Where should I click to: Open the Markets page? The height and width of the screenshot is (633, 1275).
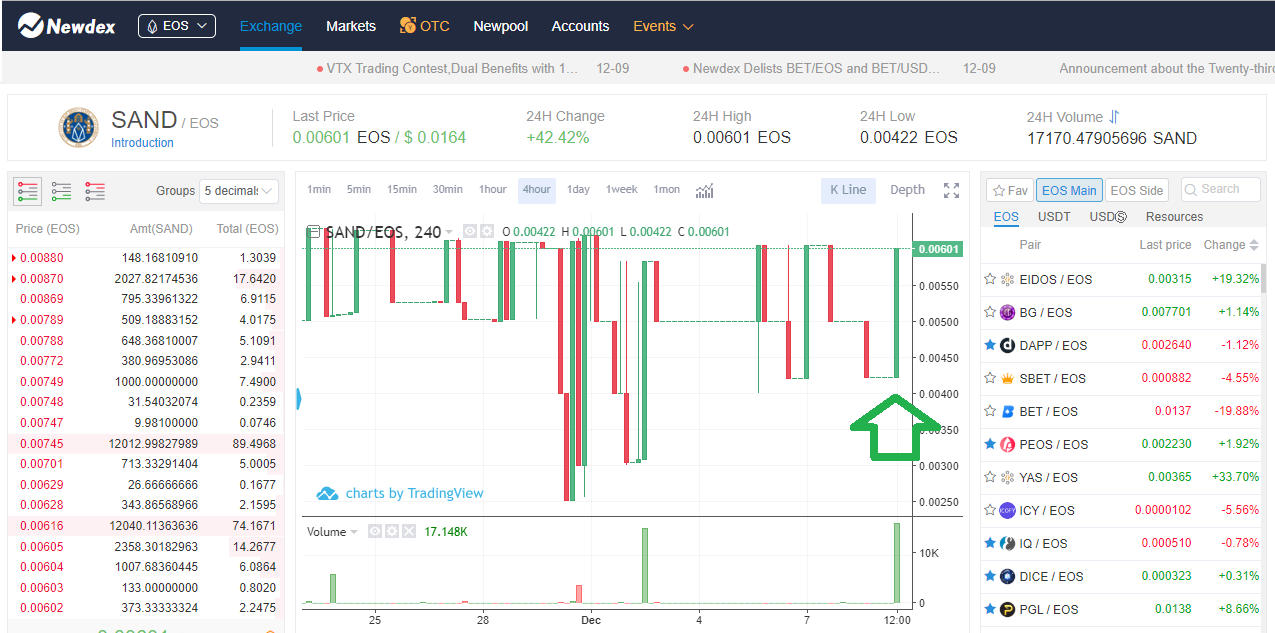pos(351,26)
